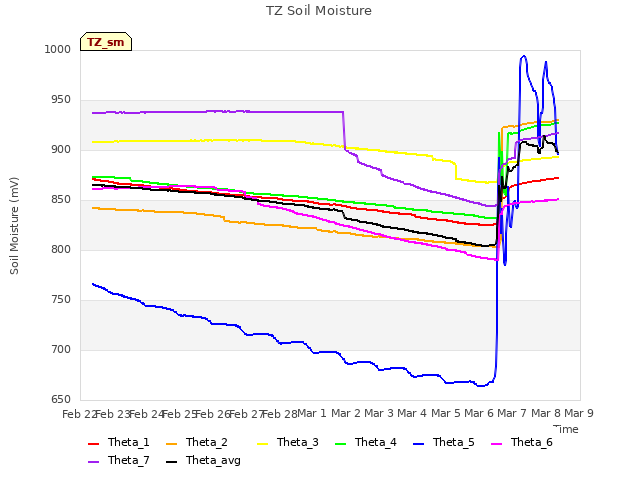Click the orange Theta_2 legend color marker
640x480 pixels.
click(x=171, y=444)
